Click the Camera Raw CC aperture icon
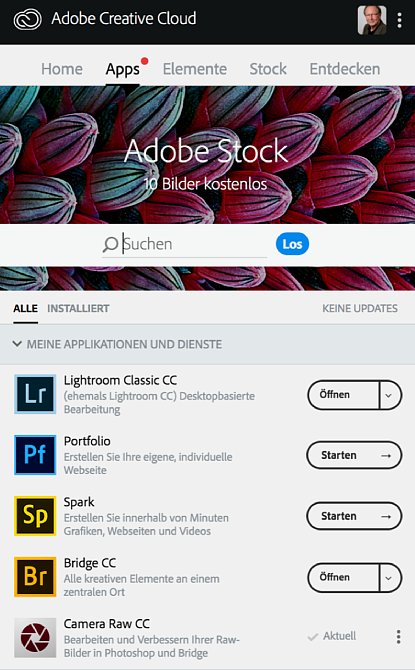415x670 pixels. pos(35,638)
